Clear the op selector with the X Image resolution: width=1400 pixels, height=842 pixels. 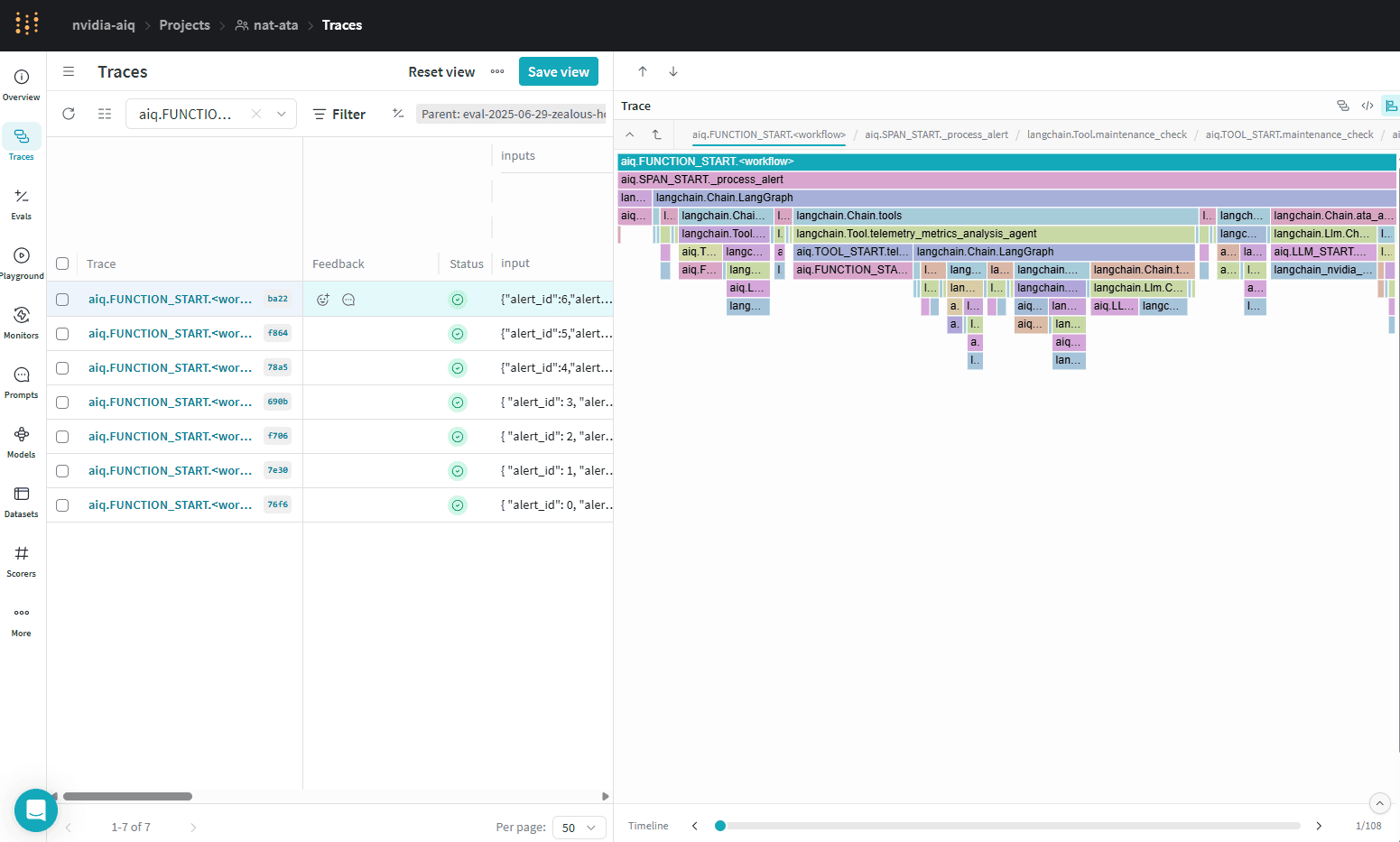[x=256, y=114]
